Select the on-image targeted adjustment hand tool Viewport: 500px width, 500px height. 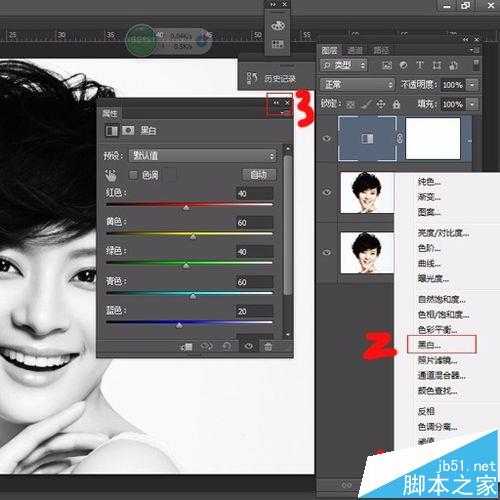pos(111,174)
